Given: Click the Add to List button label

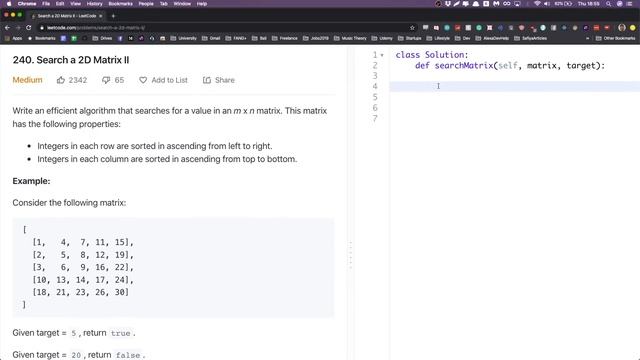Looking at the screenshot, I should point(169,80).
